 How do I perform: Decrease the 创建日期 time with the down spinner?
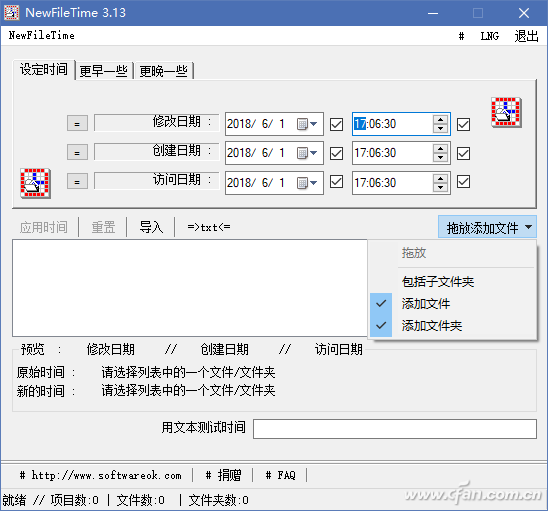pos(440,157)
